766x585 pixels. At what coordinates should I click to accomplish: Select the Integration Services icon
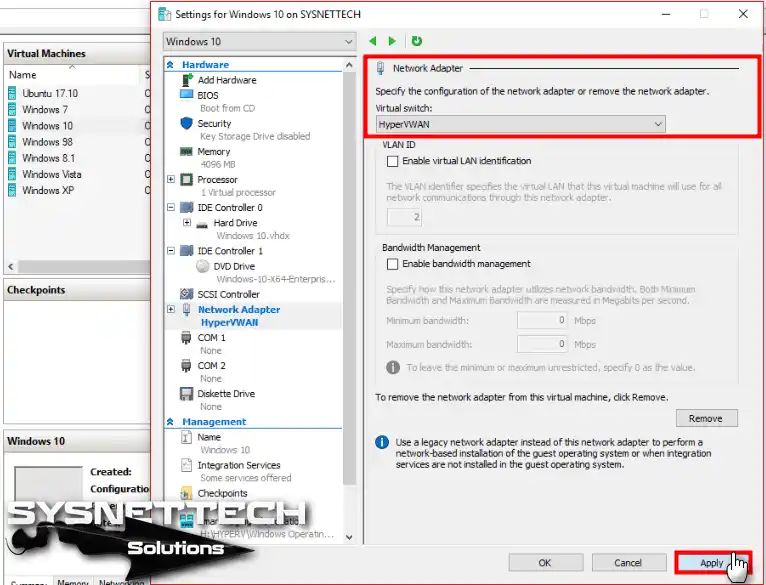186,465
